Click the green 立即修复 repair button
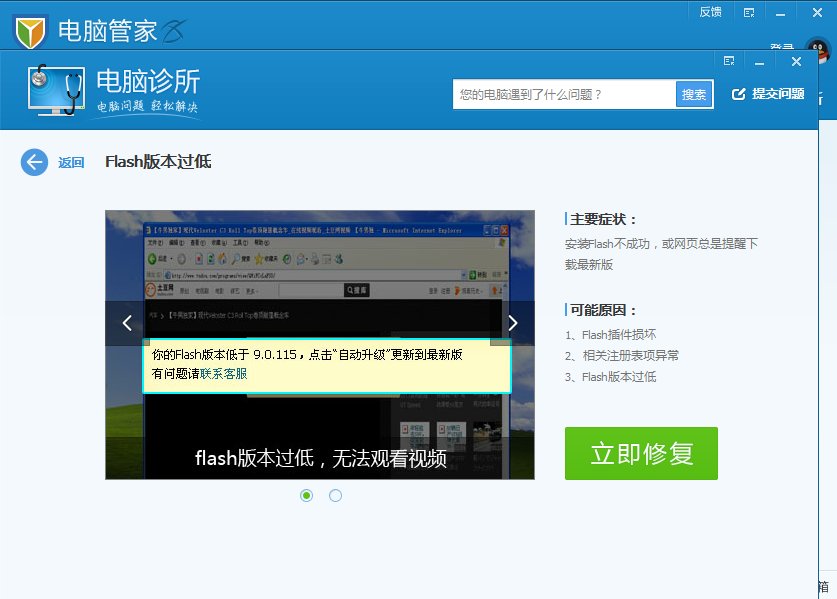This screenshot has height=599, width=837. tap(641, 452)
